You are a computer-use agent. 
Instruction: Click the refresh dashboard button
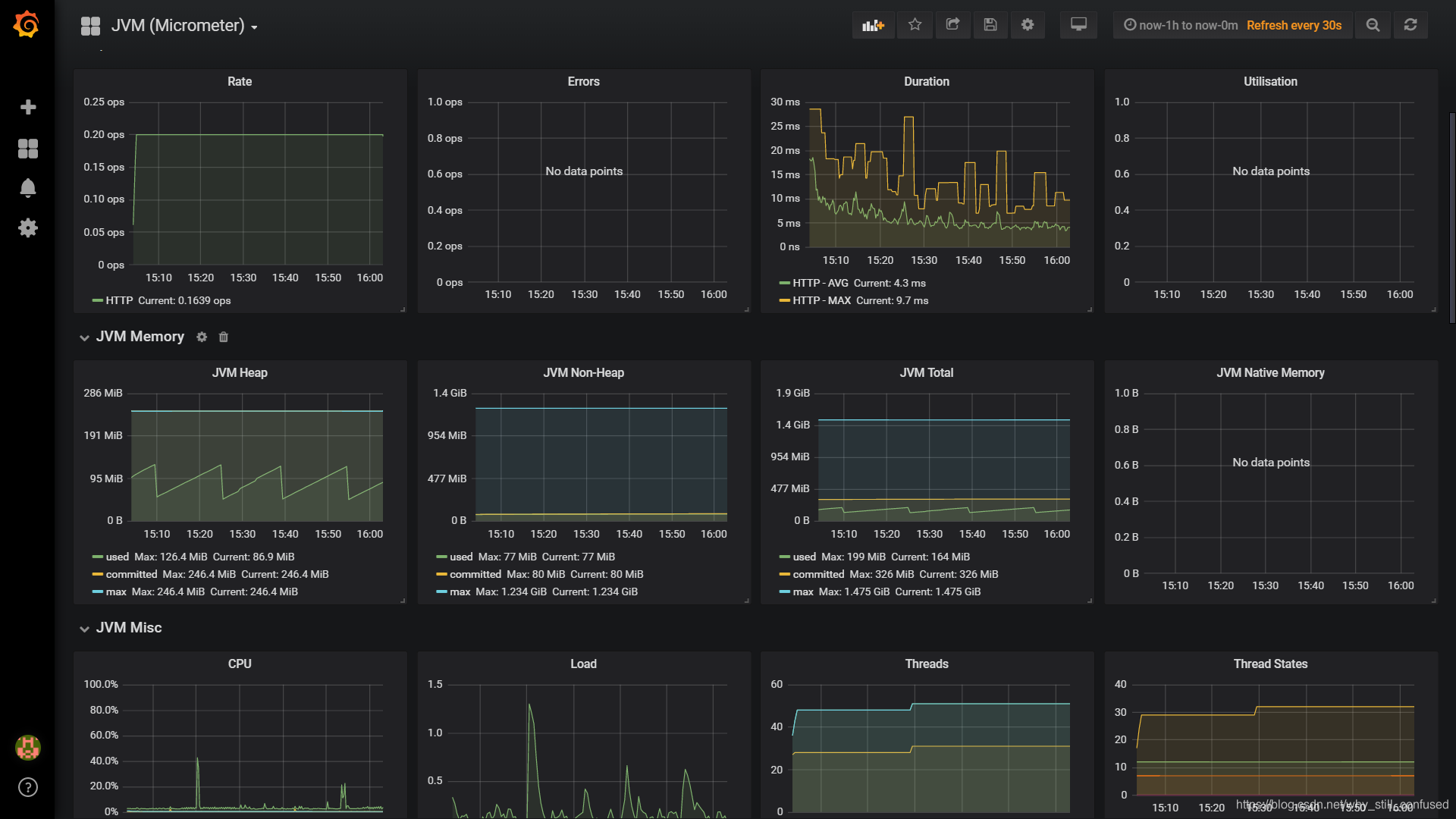pyautogui.click(x=1410, y=25)
